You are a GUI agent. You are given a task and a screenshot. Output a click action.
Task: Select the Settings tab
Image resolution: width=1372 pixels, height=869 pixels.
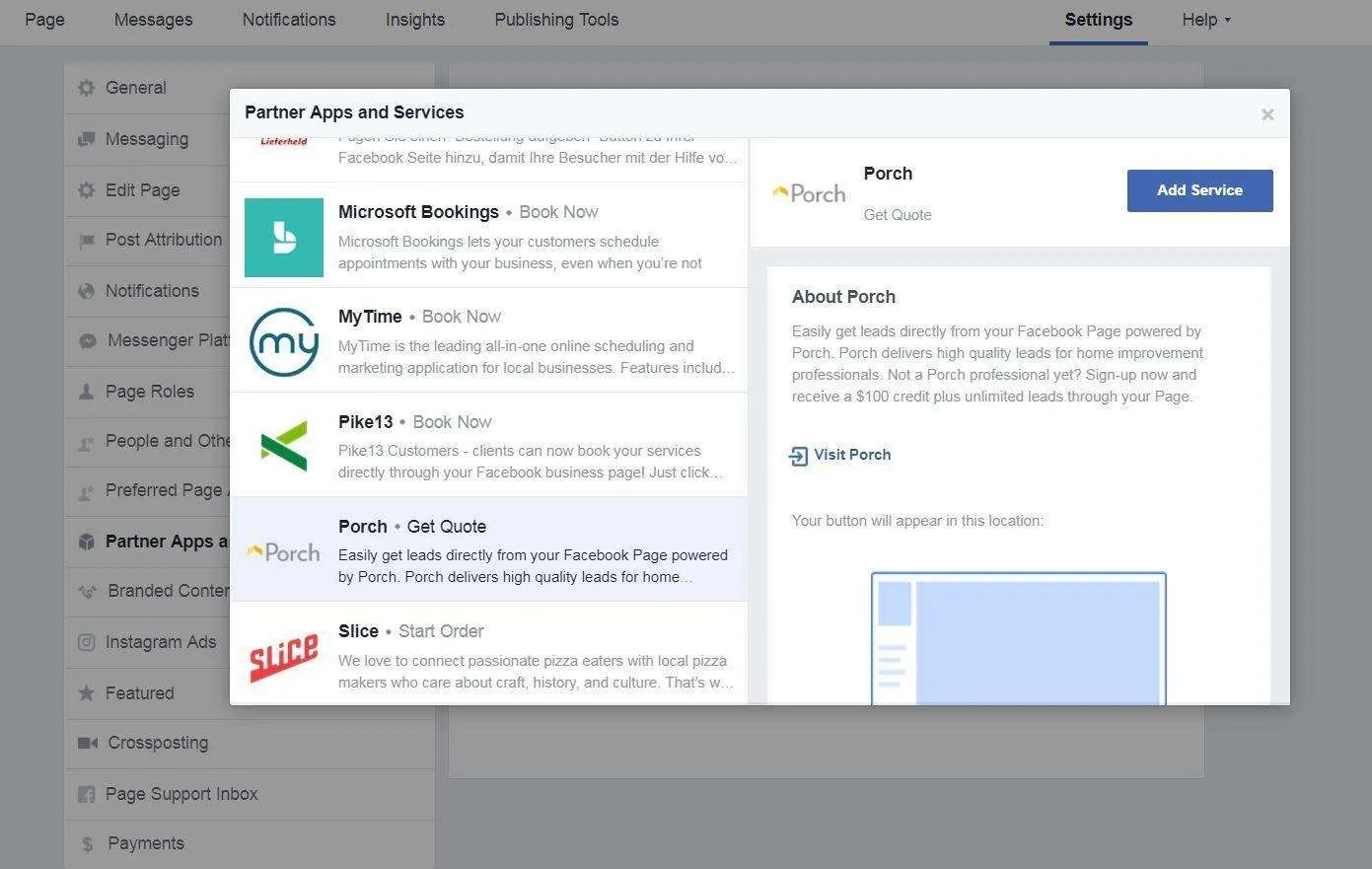(x=1098, y=20)
